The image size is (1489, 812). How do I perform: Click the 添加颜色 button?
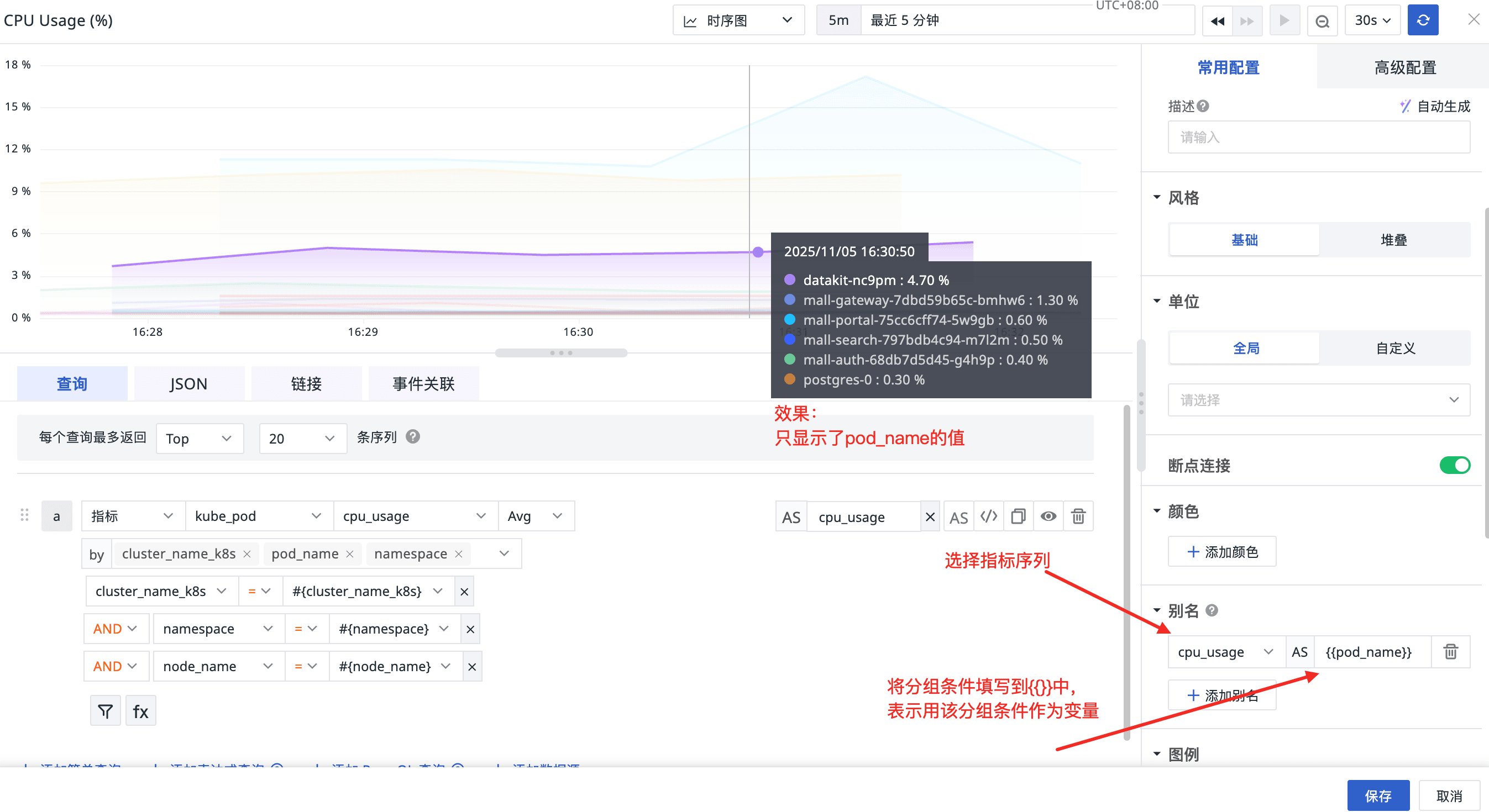tap(1222, 551)
